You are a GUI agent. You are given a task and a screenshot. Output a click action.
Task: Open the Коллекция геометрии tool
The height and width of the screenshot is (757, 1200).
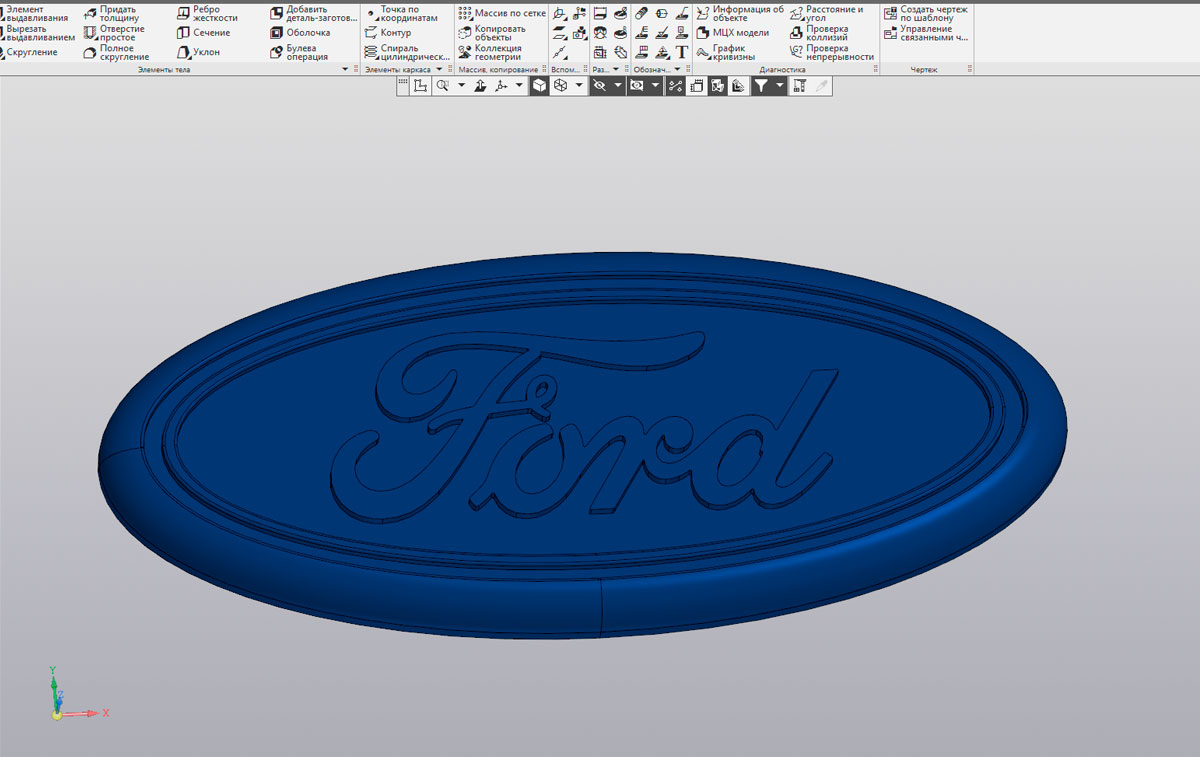(490, 52)
